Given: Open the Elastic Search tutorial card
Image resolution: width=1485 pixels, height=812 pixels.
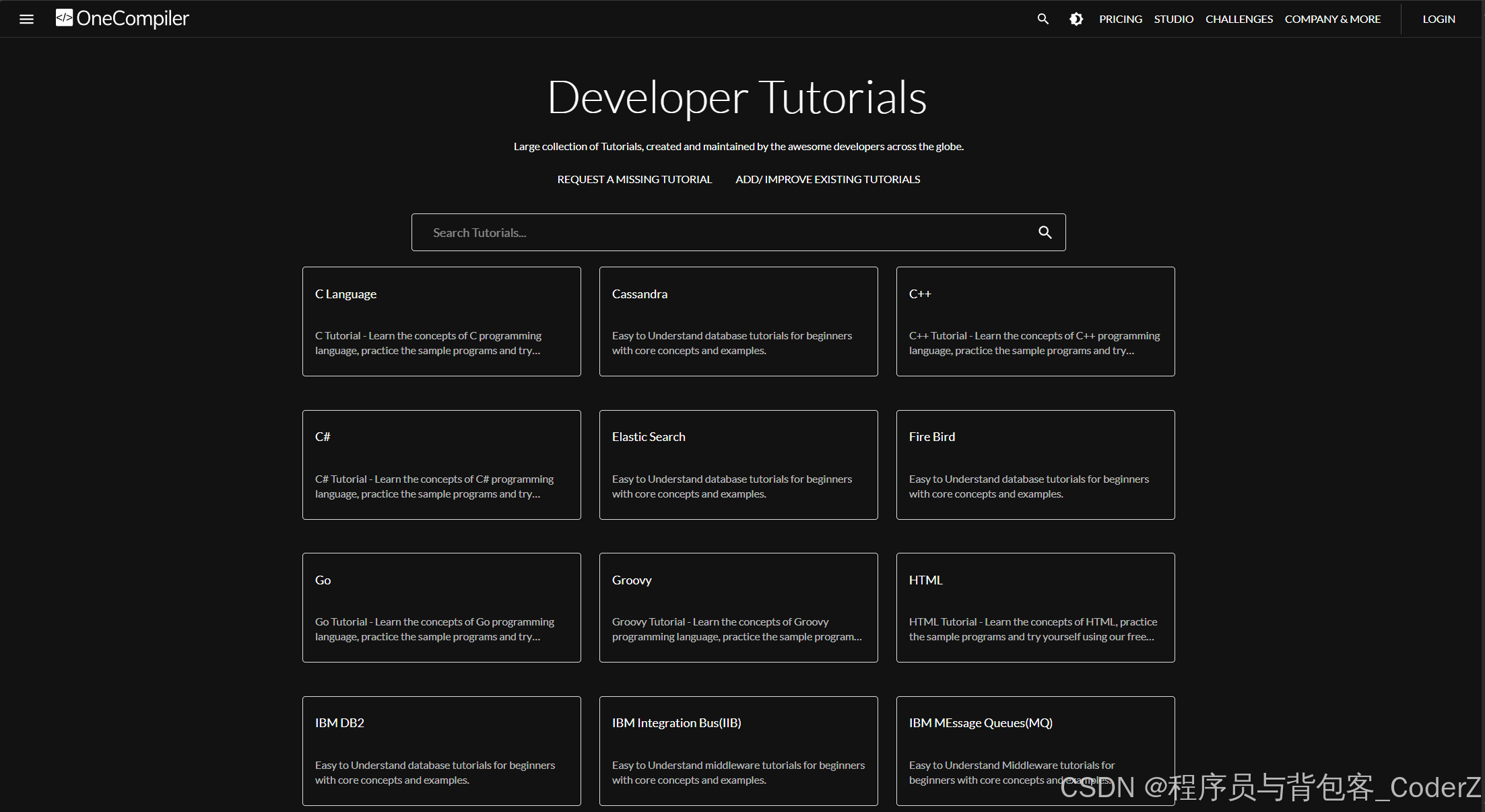Looking at the screenshot, I should pyautogui.click(x=738, y=465).
